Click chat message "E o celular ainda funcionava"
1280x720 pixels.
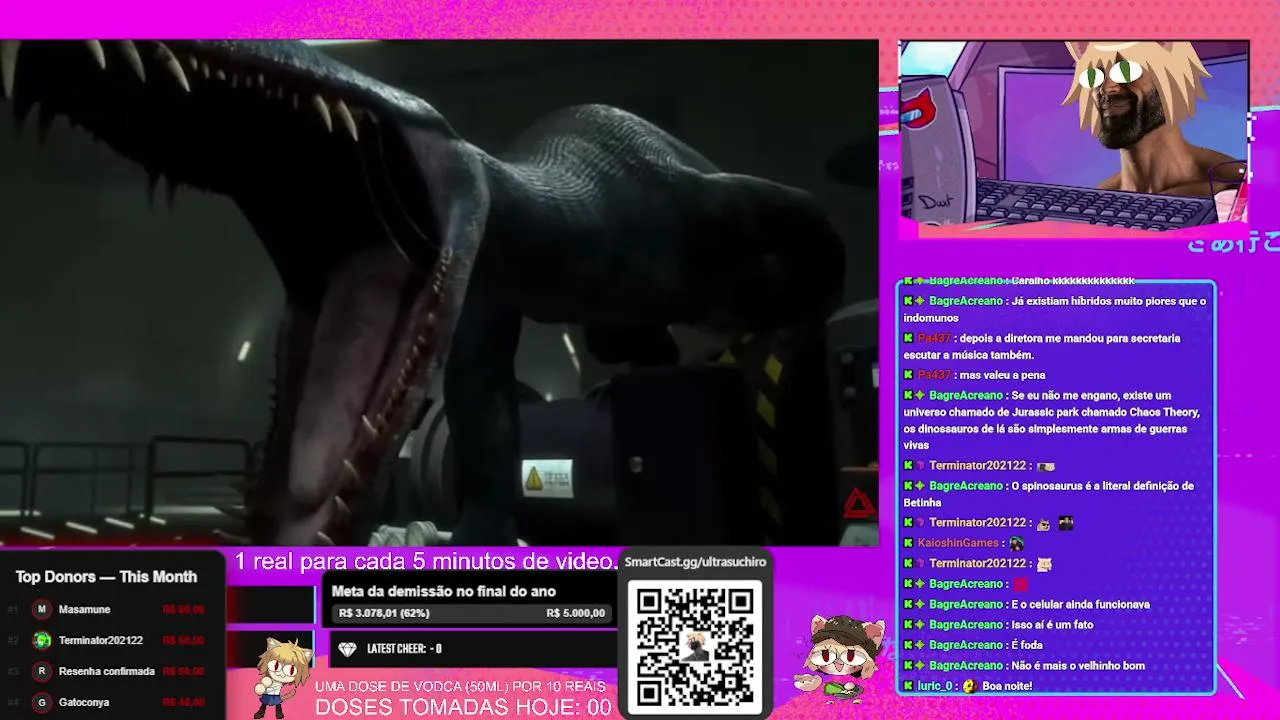(1080, 604)
